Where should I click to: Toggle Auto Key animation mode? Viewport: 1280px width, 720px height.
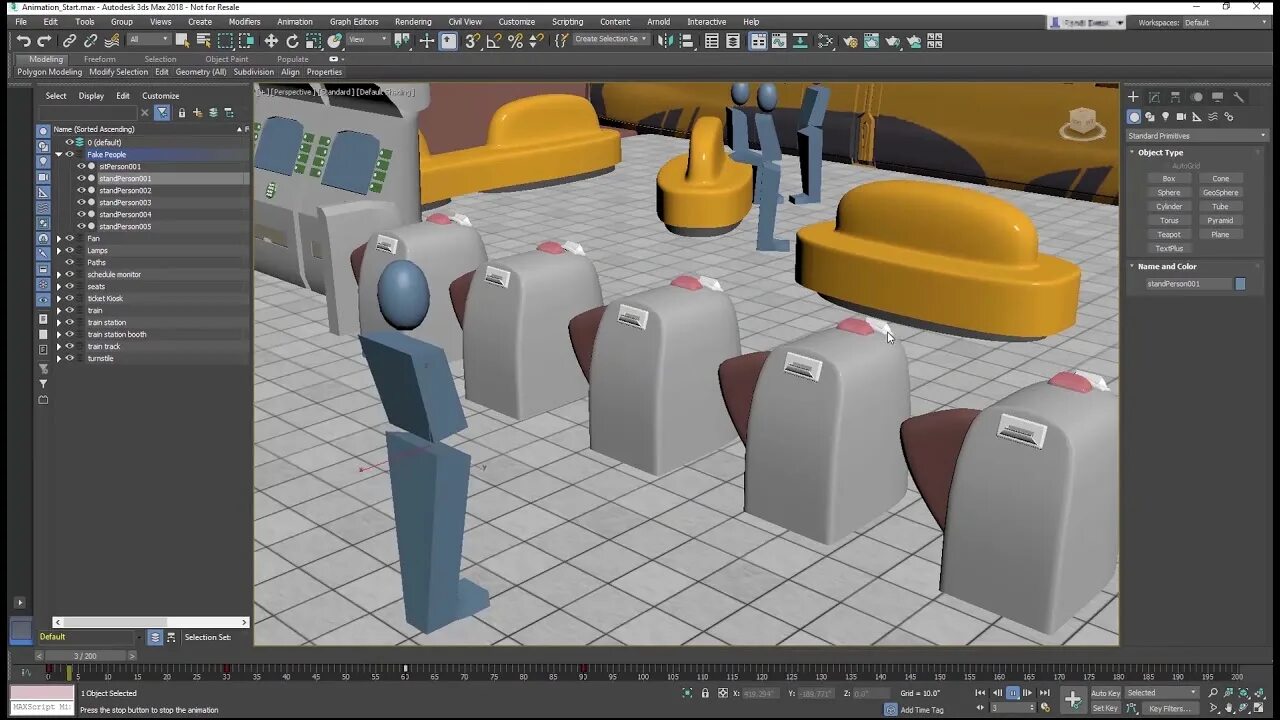tap(1105, 693)
